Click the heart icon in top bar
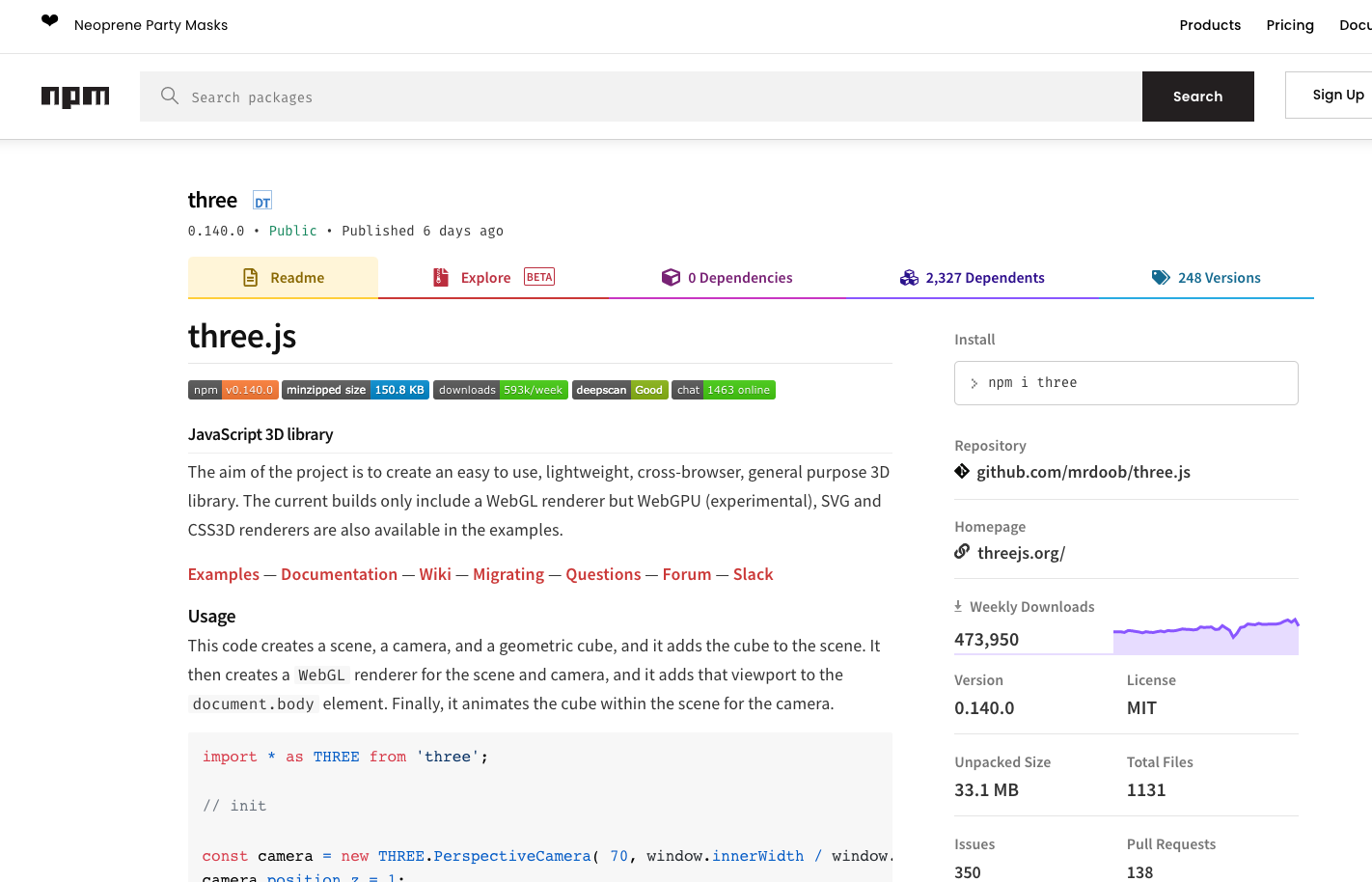 coord(50,20)
